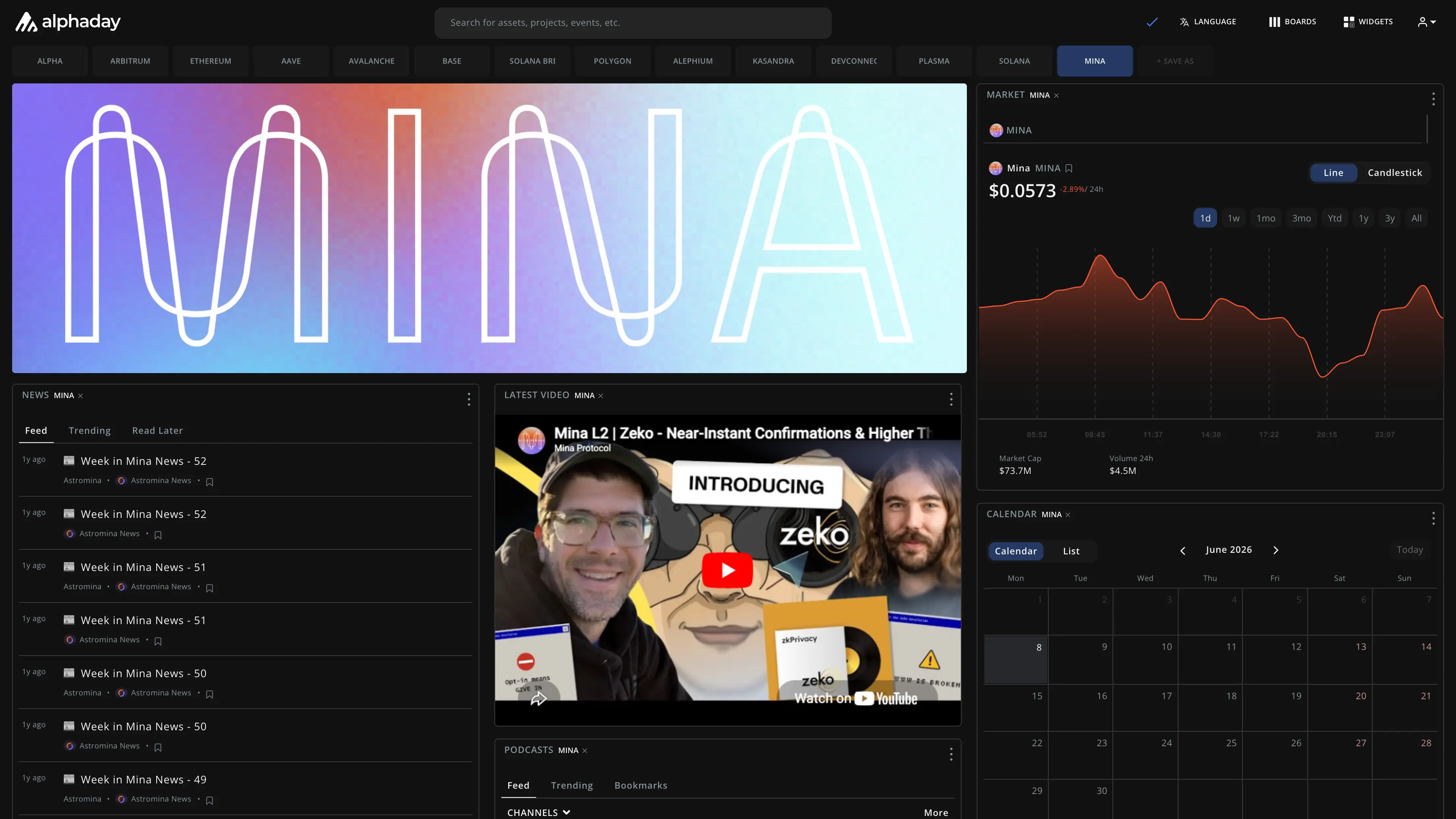Open Podcasts Bookmarks tab

(640, 786)
